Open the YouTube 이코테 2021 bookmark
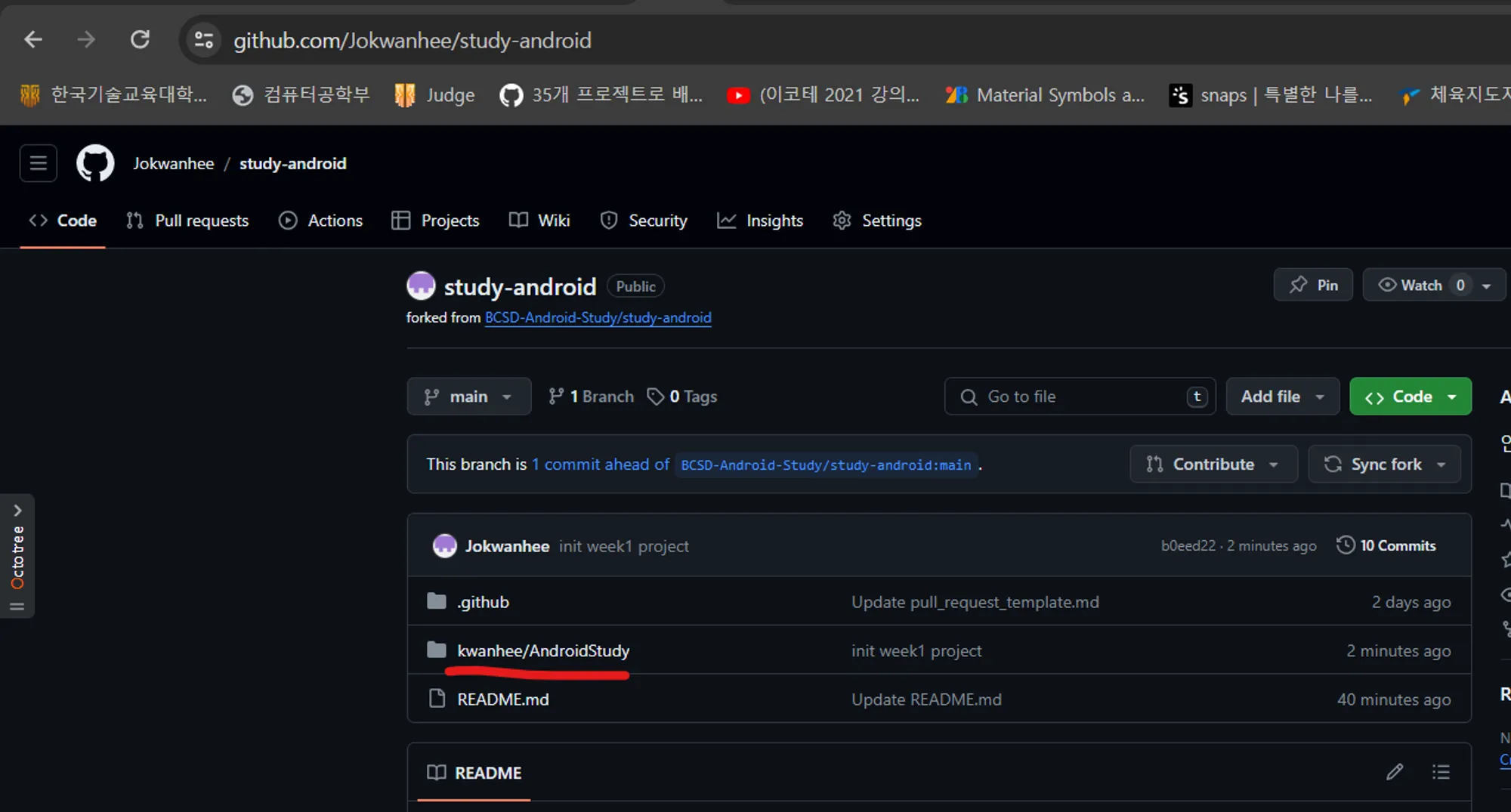Image resolution: width=1511 pixels, height=812 pixels. (823, 95)
